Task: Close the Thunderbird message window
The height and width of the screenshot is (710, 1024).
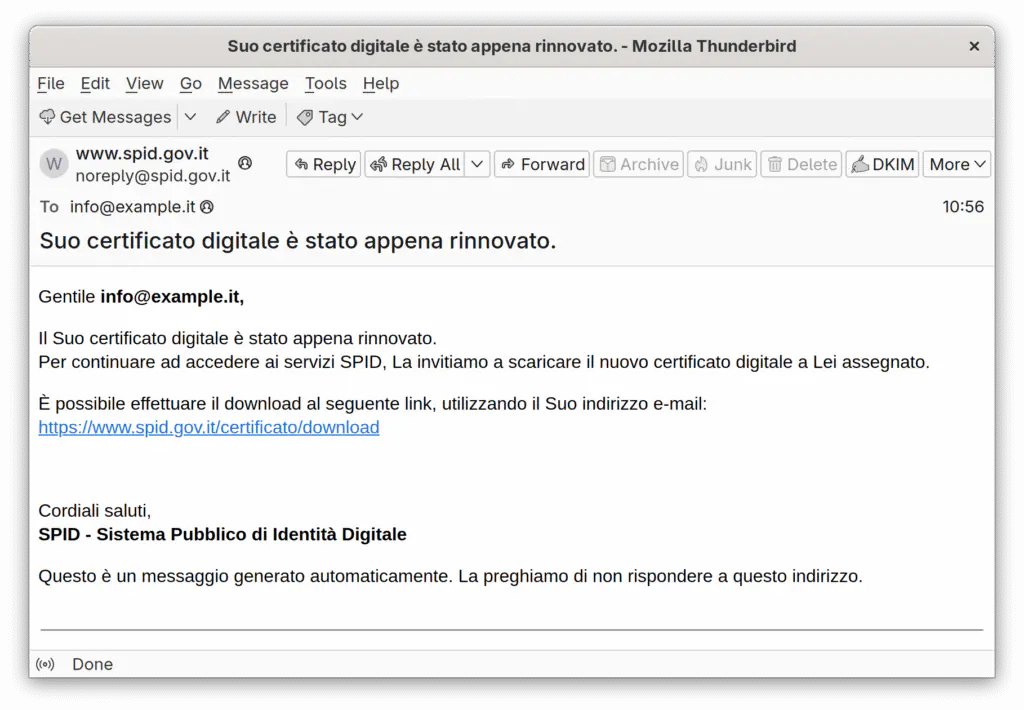Action: coord(974,46)
